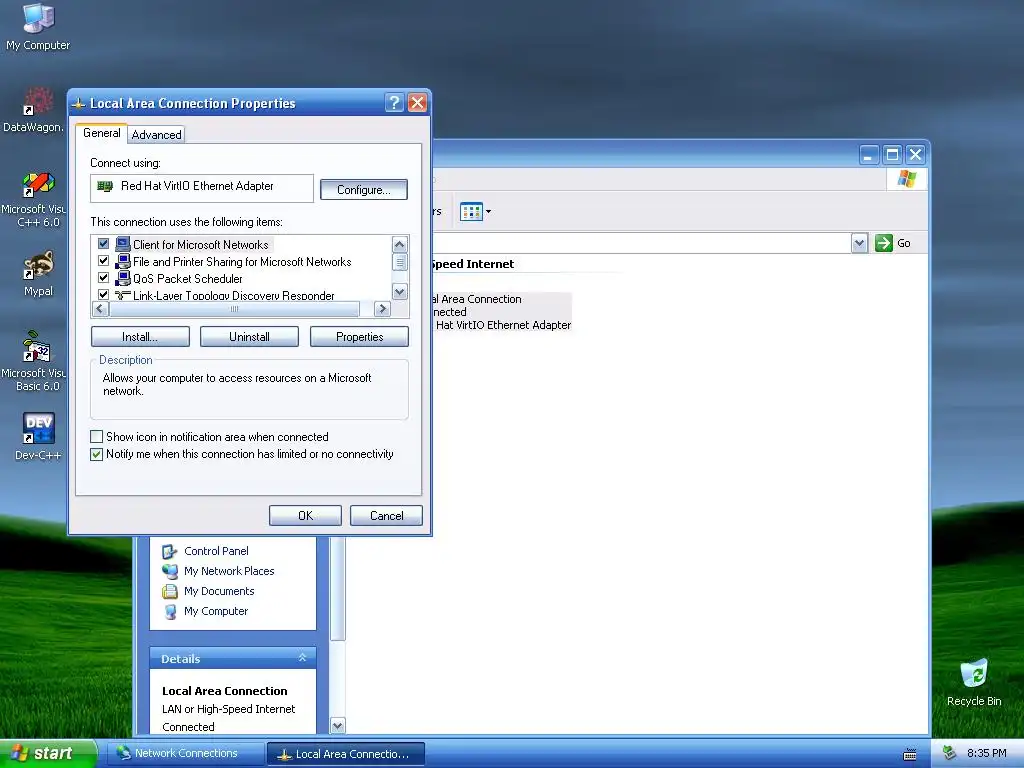Dismiss dialog with Cancel button
Viewport: 1024px width, 768px height.
pyautogui.click(x=387, y=515)
